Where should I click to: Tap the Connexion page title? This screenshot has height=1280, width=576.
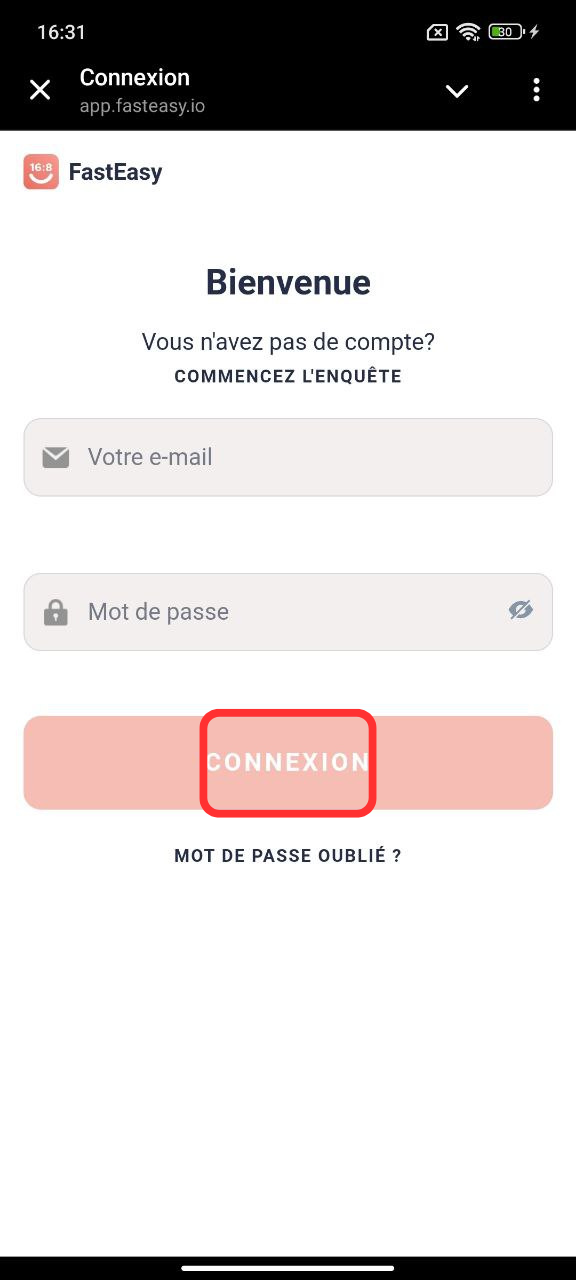135,77
